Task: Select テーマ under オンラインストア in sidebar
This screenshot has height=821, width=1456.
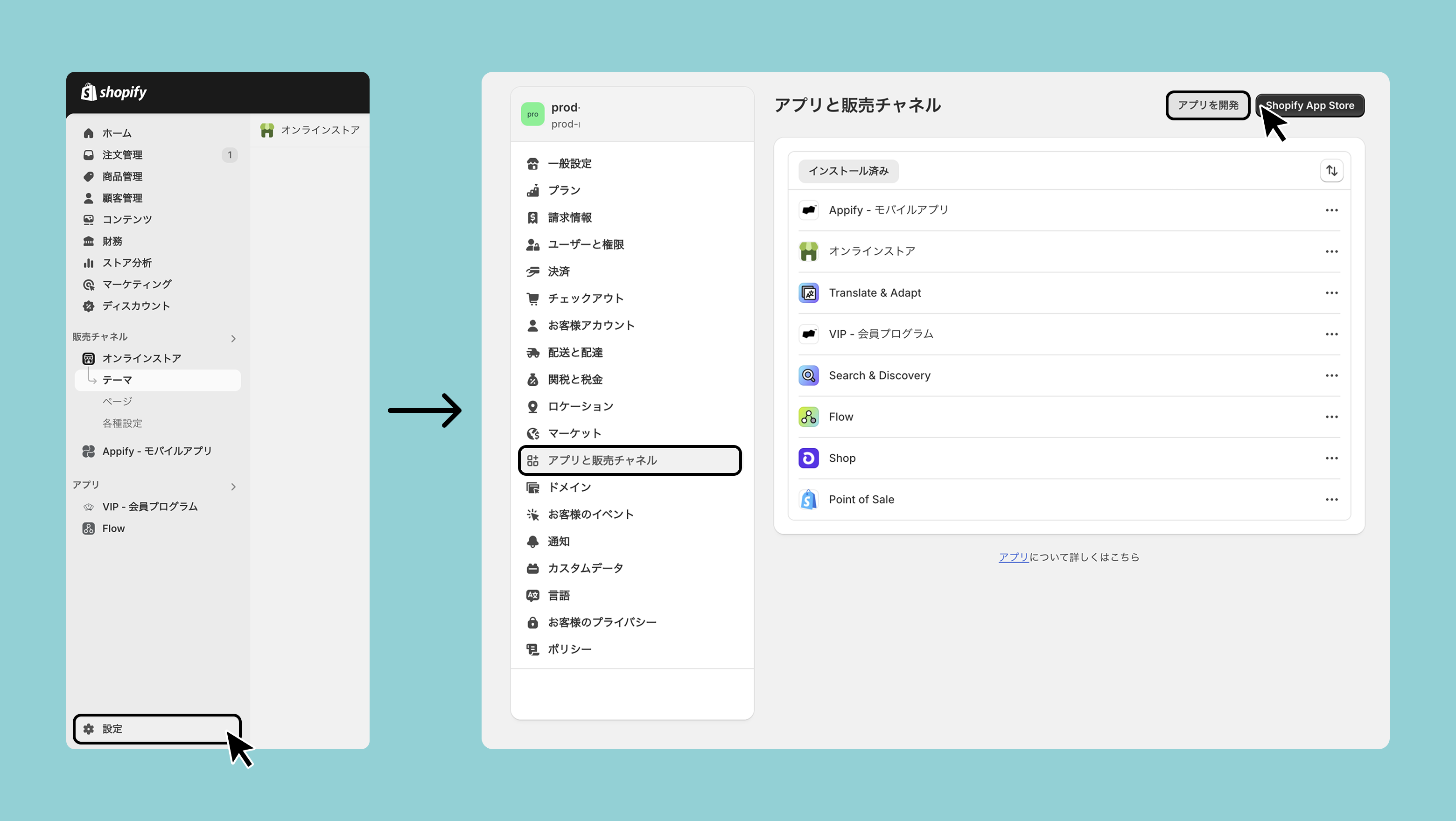Action: tap(117, 380)
